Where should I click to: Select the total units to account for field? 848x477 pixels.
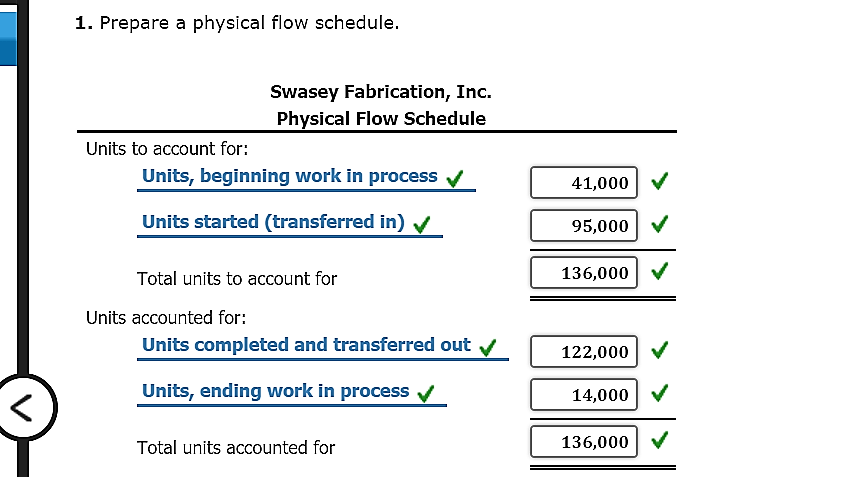pyautogui.click(x=584, y=273)
